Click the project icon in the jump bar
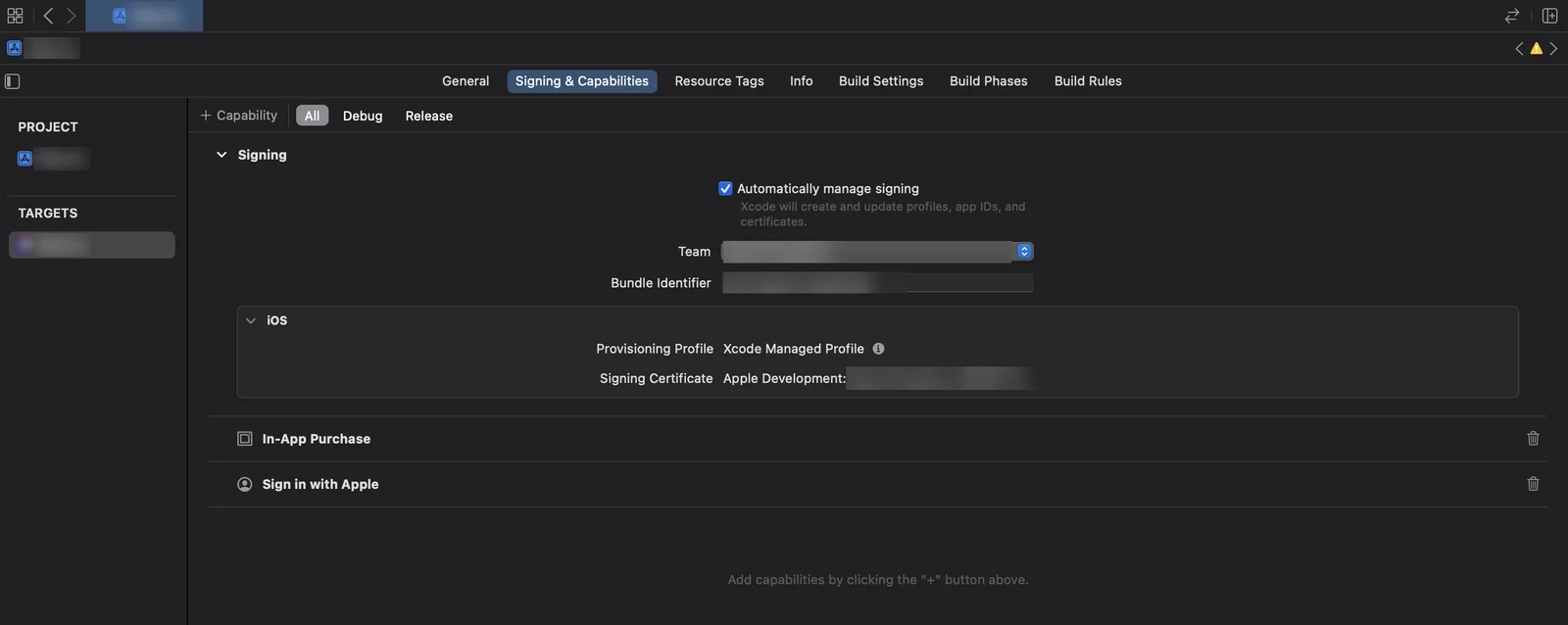The width and height of the screenshot is (1568, 625). (x=15, y=48)
